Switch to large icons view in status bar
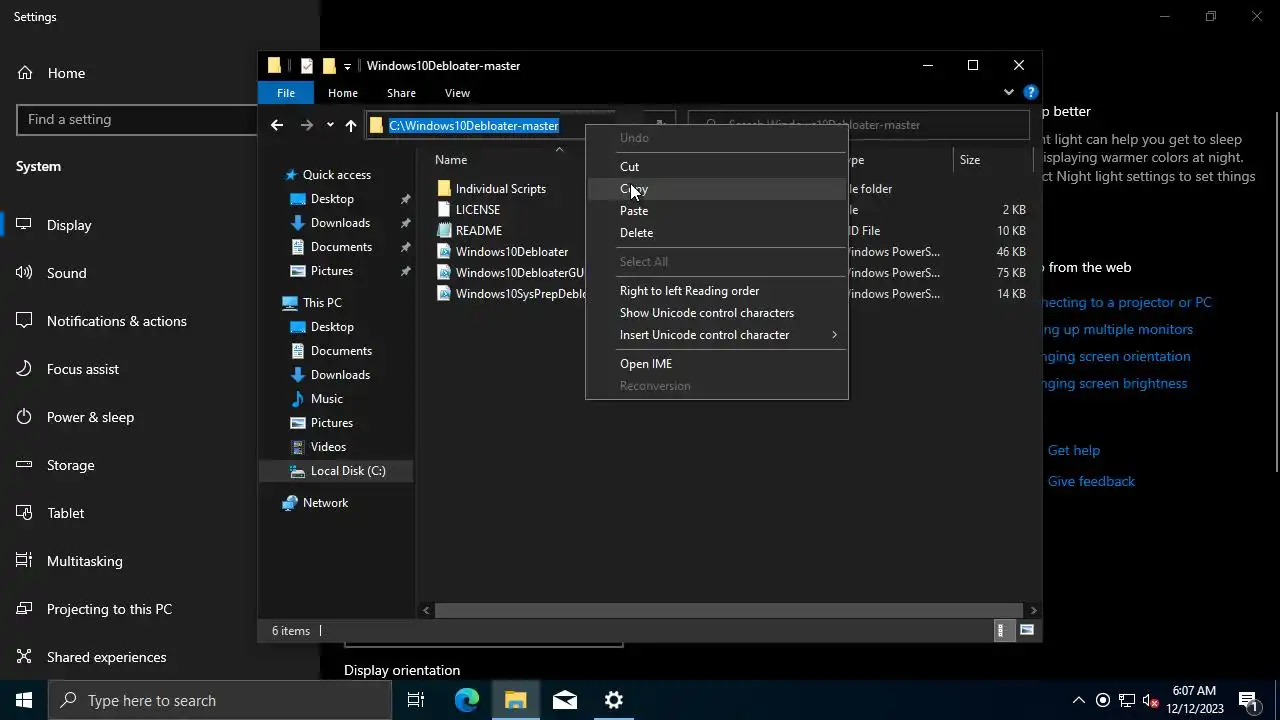This screenshot has width=1280, height=720. pos(1027,631)
